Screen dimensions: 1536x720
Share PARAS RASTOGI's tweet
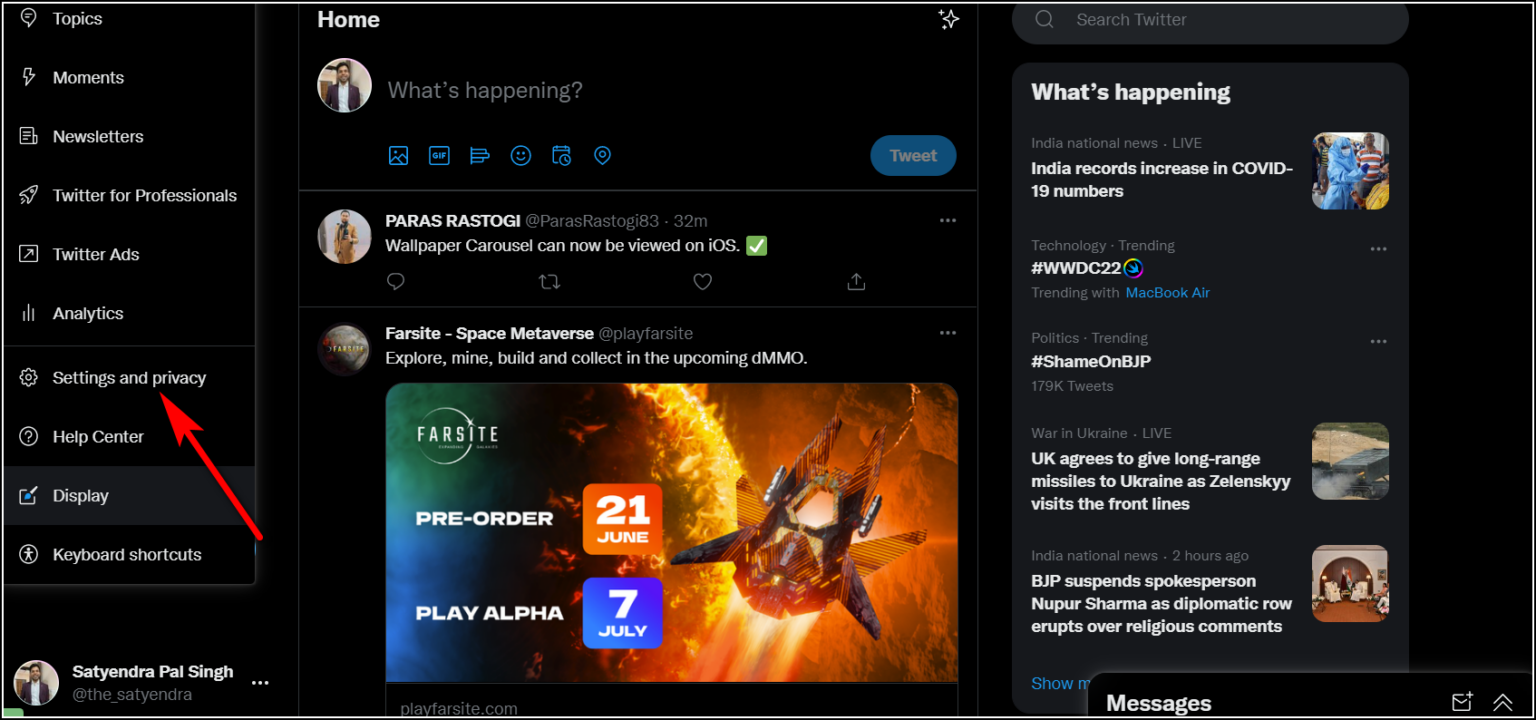855,281
